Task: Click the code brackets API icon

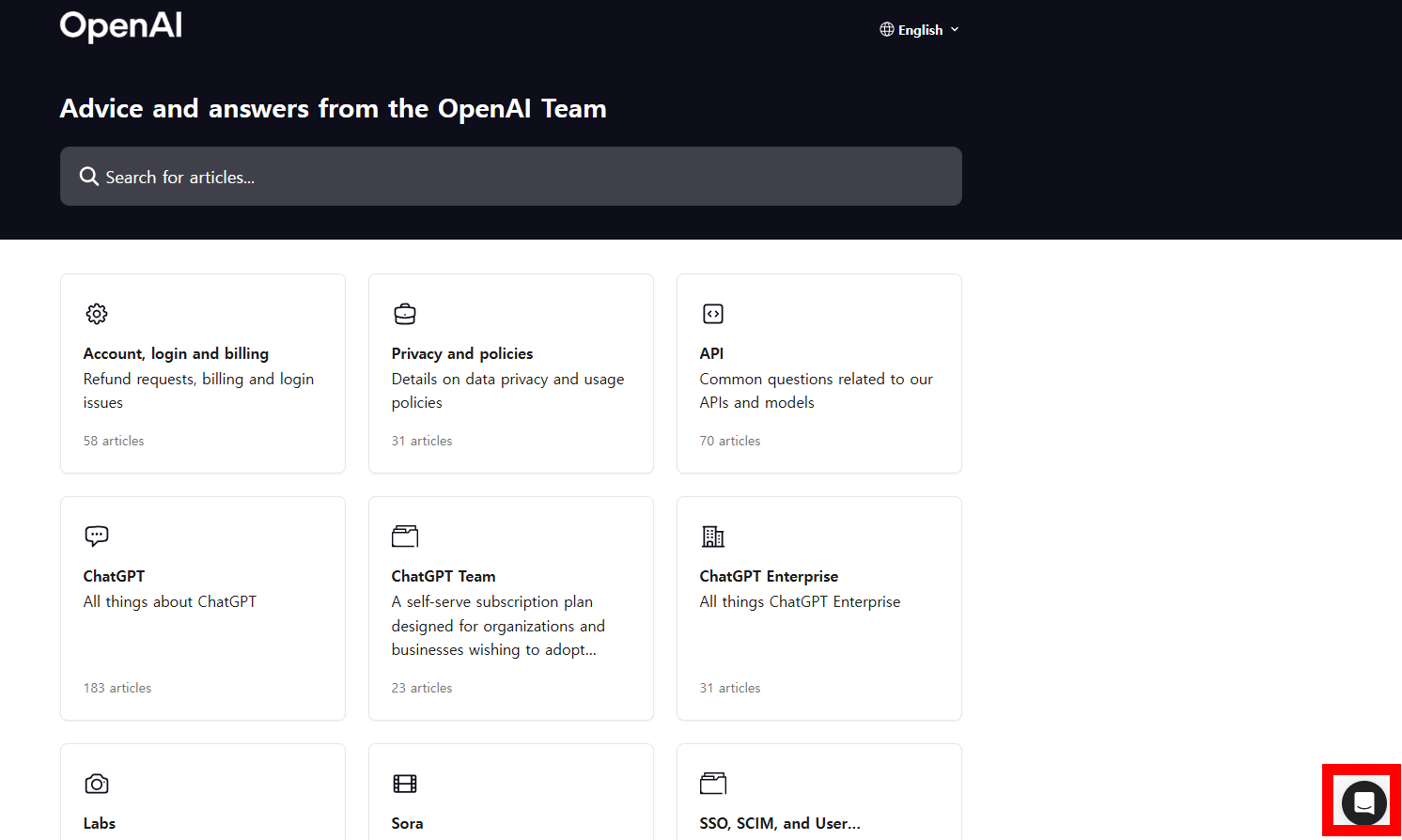Action: point(713,314)
